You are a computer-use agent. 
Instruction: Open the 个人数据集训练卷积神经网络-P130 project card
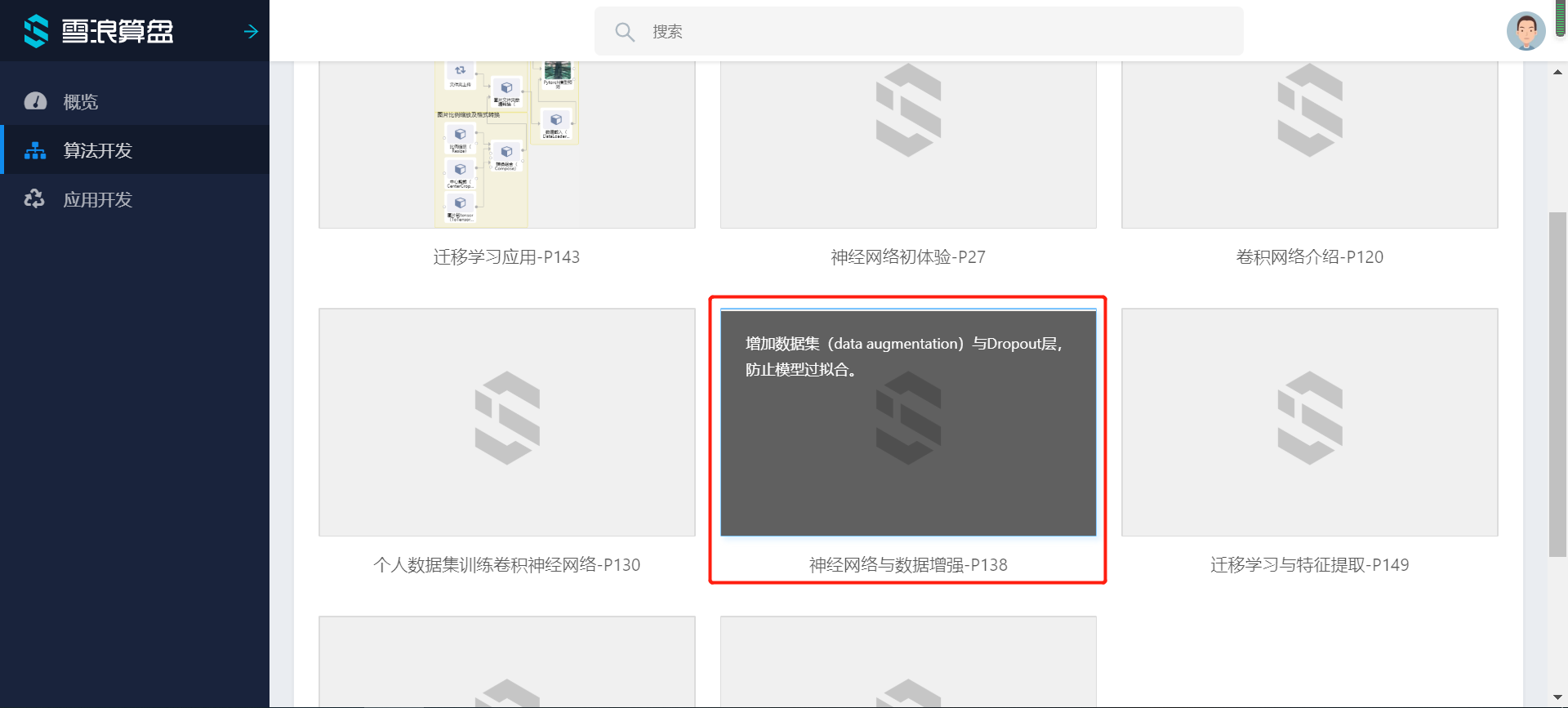pos(506,422)
